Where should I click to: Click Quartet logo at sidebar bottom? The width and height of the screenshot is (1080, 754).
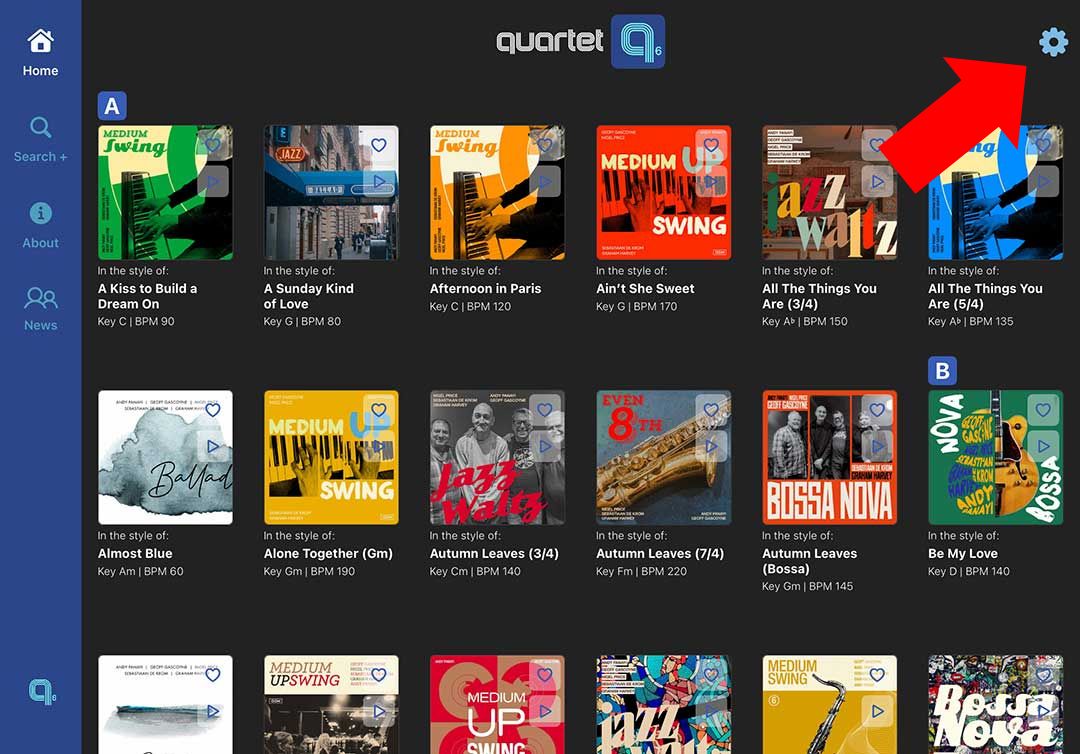click(x=42, y=691)
